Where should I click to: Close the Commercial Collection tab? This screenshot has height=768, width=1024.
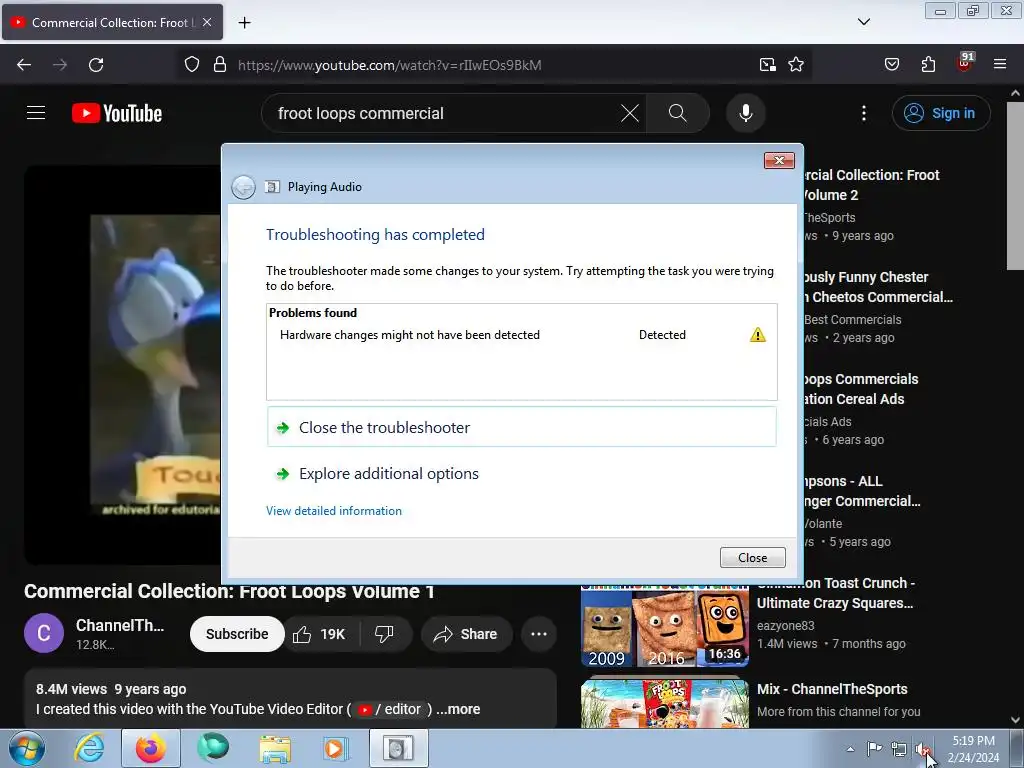point(207,22)
